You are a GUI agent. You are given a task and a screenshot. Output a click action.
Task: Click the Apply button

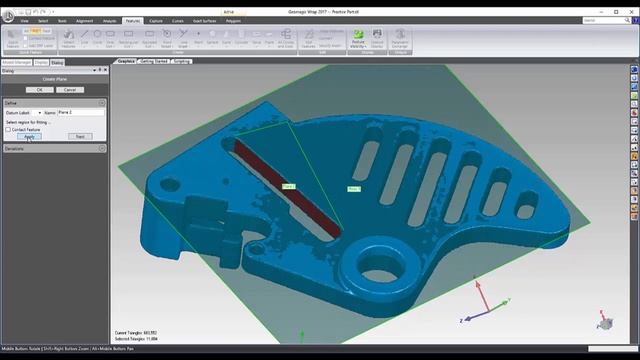click(29, 136)
